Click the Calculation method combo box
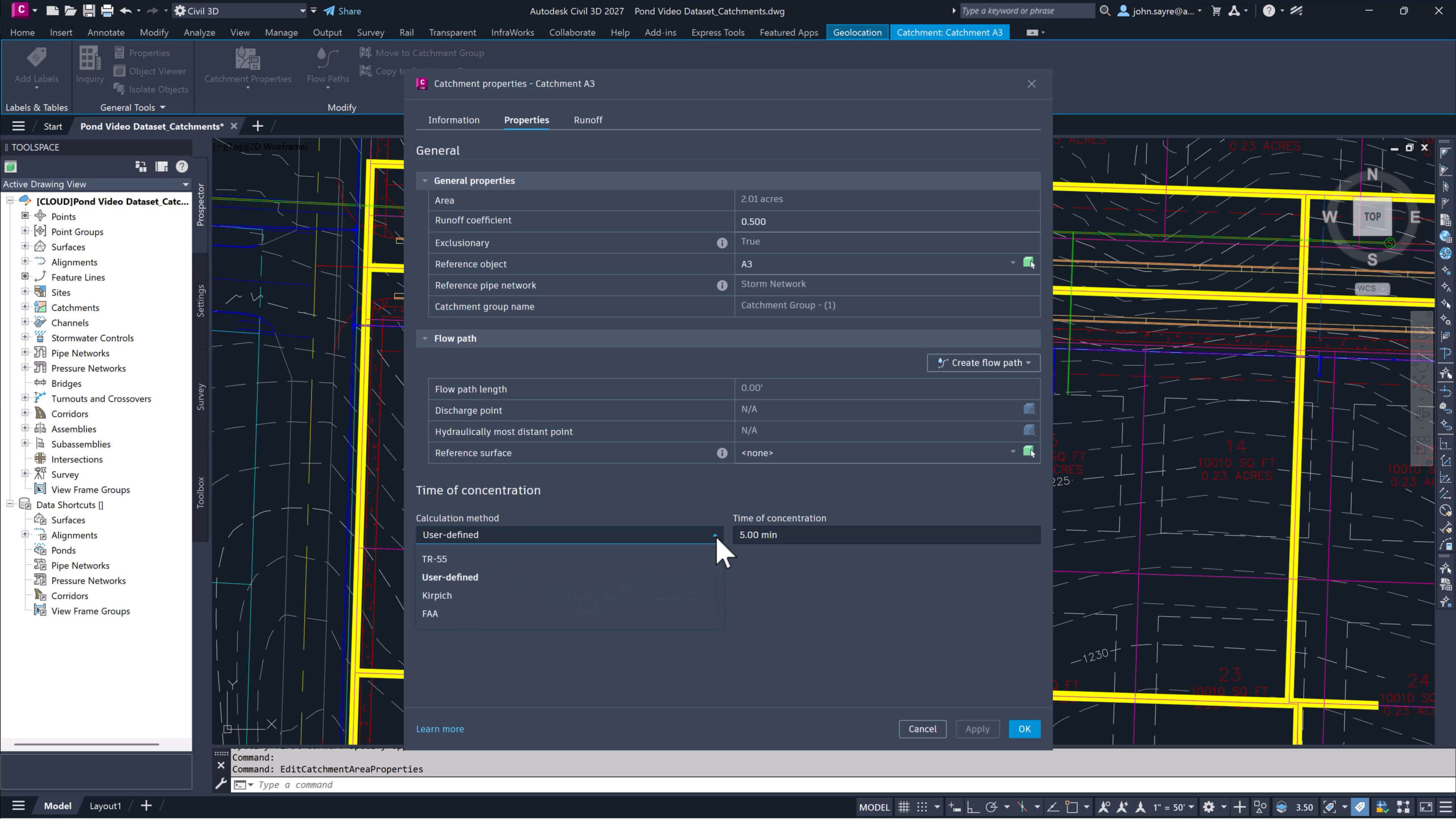 (x=569, y=535)
